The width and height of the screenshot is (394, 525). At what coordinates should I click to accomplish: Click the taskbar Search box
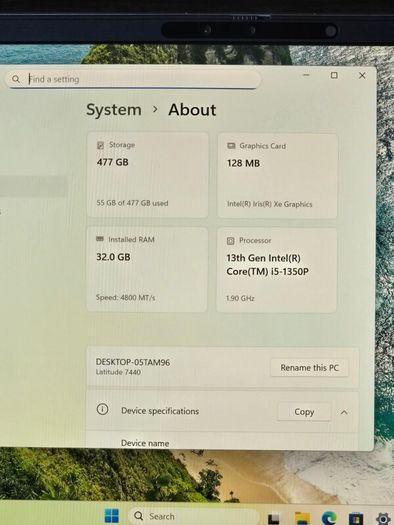(x=194, y=516)
